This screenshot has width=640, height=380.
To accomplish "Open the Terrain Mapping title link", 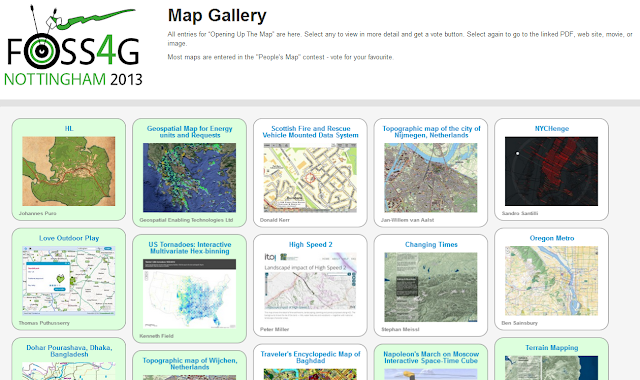I will [552, 347].
